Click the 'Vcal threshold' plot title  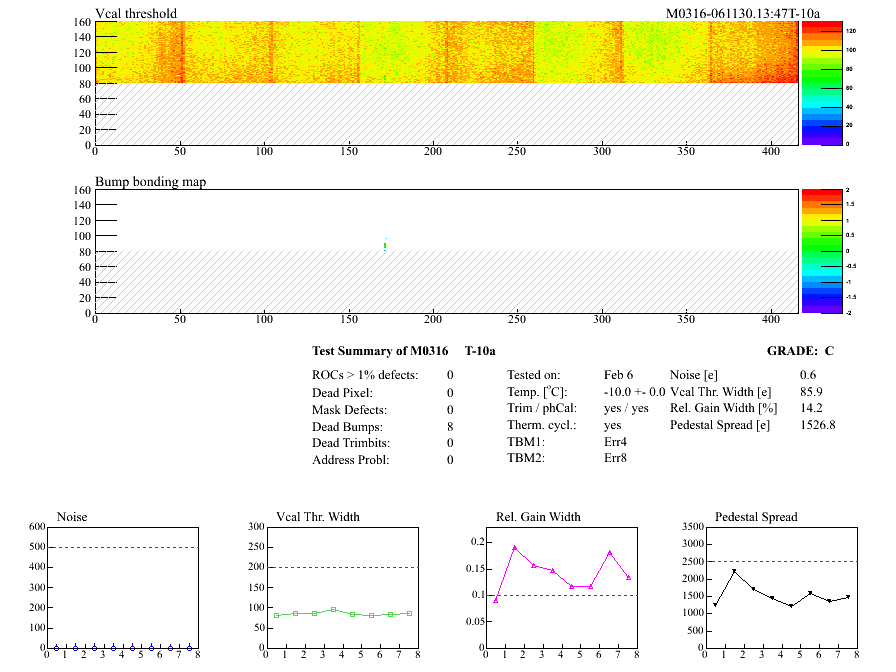click(x=136, y=14)
